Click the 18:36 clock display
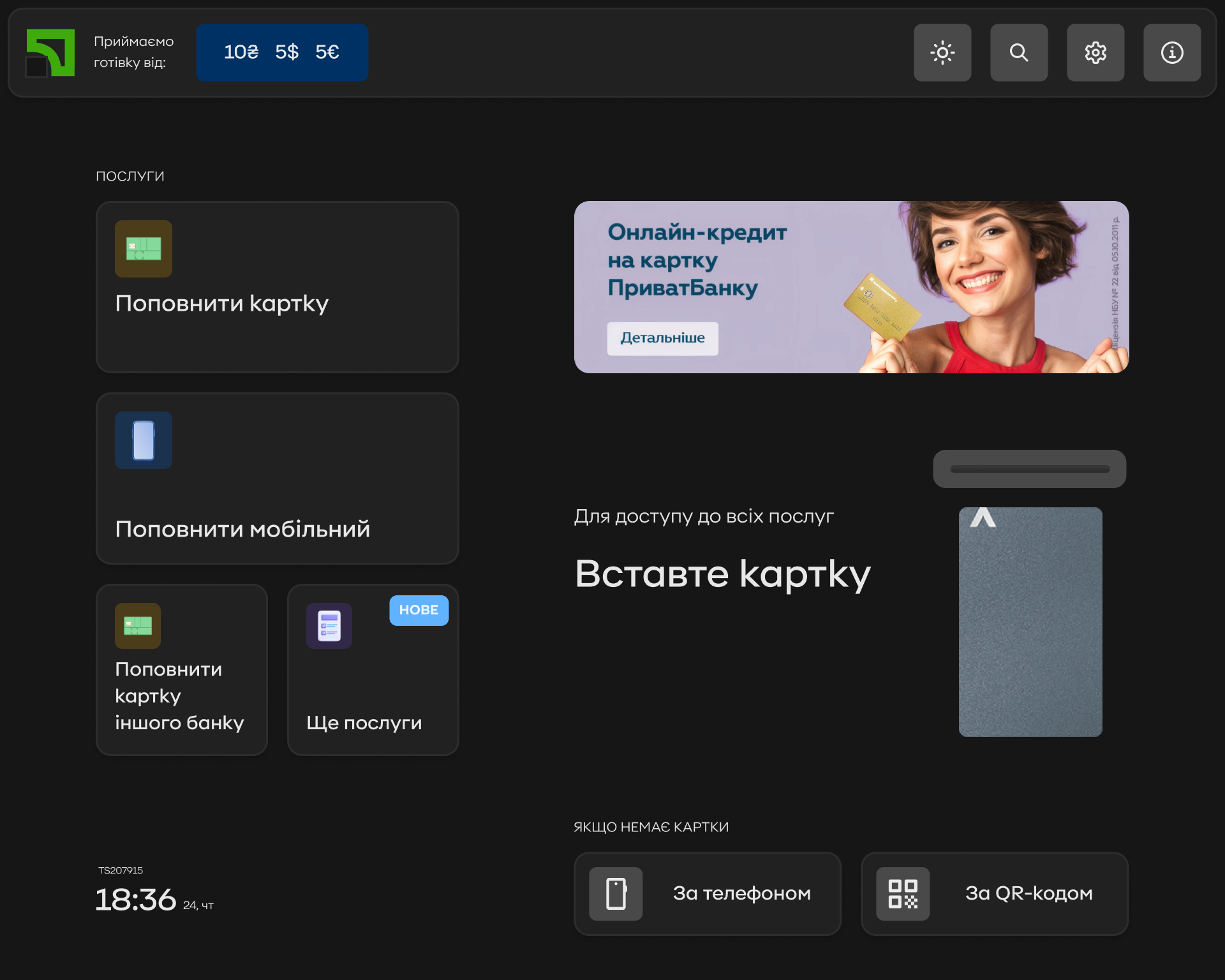Image resolution: width=1225 pixels, height=980 pixels. click(135, 900)
